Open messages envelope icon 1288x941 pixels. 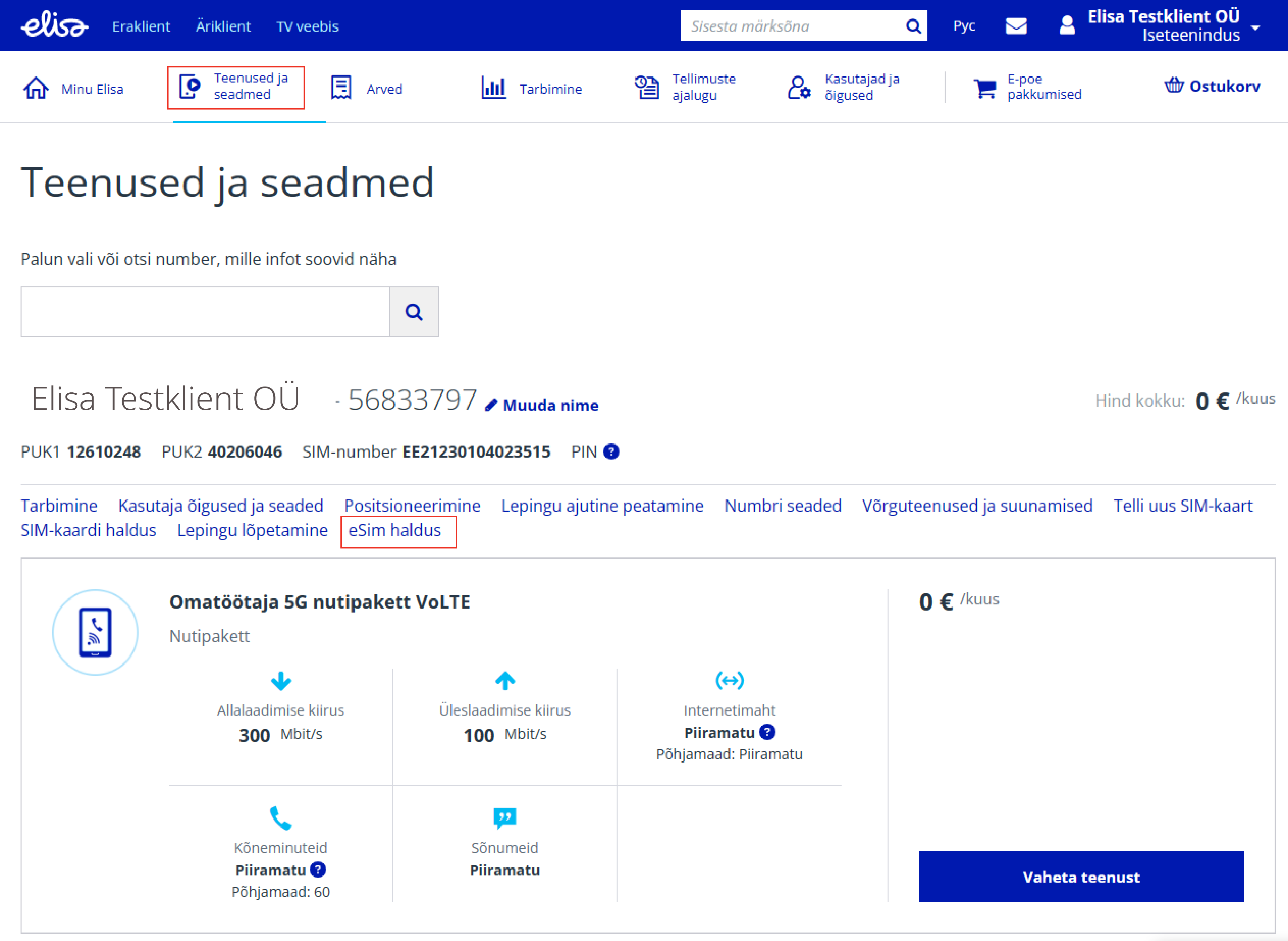1016,26
